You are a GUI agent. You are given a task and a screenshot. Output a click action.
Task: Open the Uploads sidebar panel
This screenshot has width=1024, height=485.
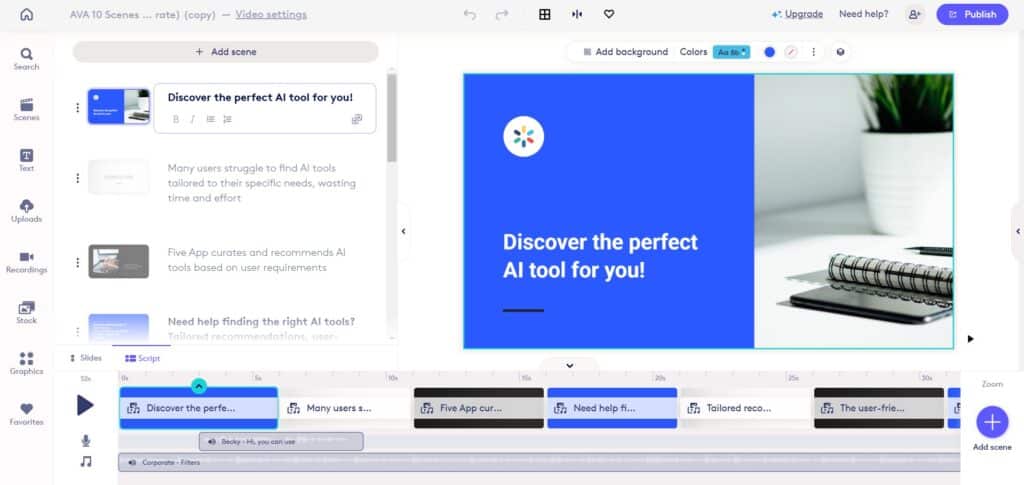point(26,211)
